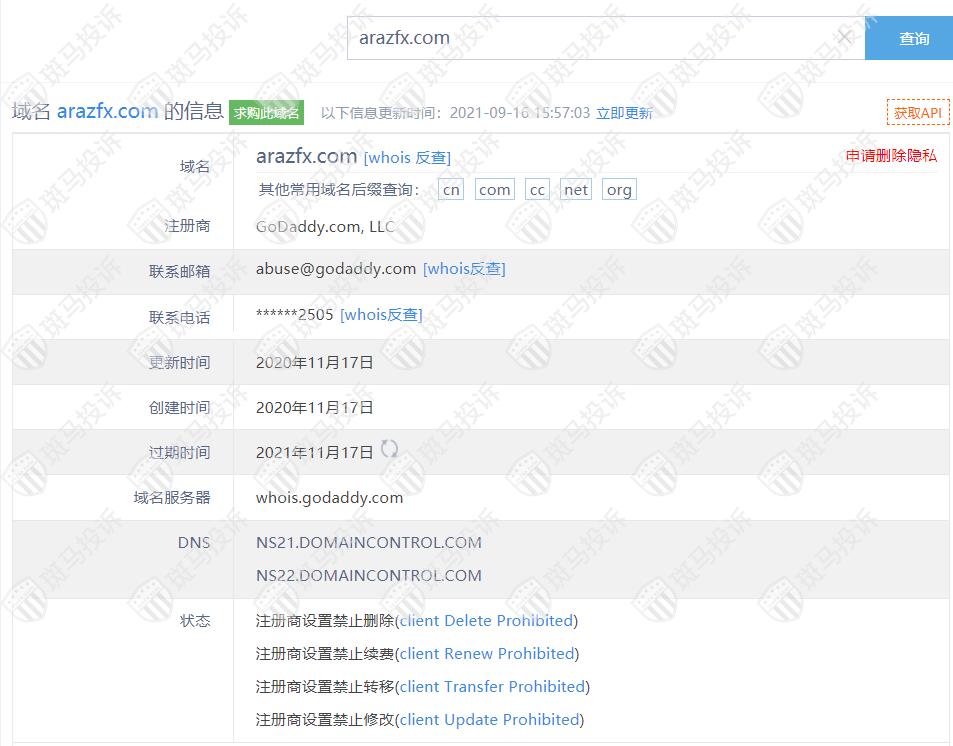Open 申请删除隐私 privacy removal link
This screenshot has width=953, height=746.
pos(891,156)
